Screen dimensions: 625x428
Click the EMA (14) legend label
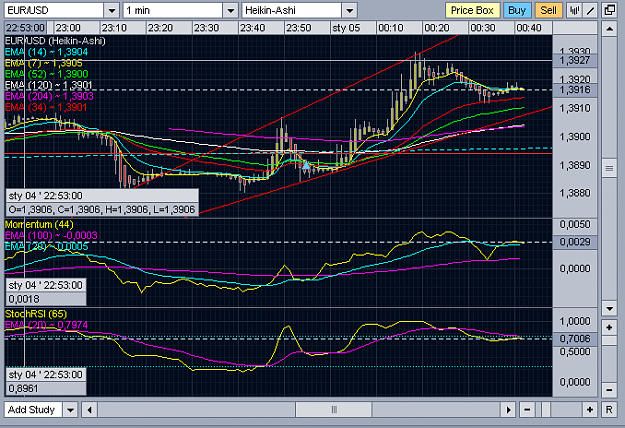[x=46, y=52]
